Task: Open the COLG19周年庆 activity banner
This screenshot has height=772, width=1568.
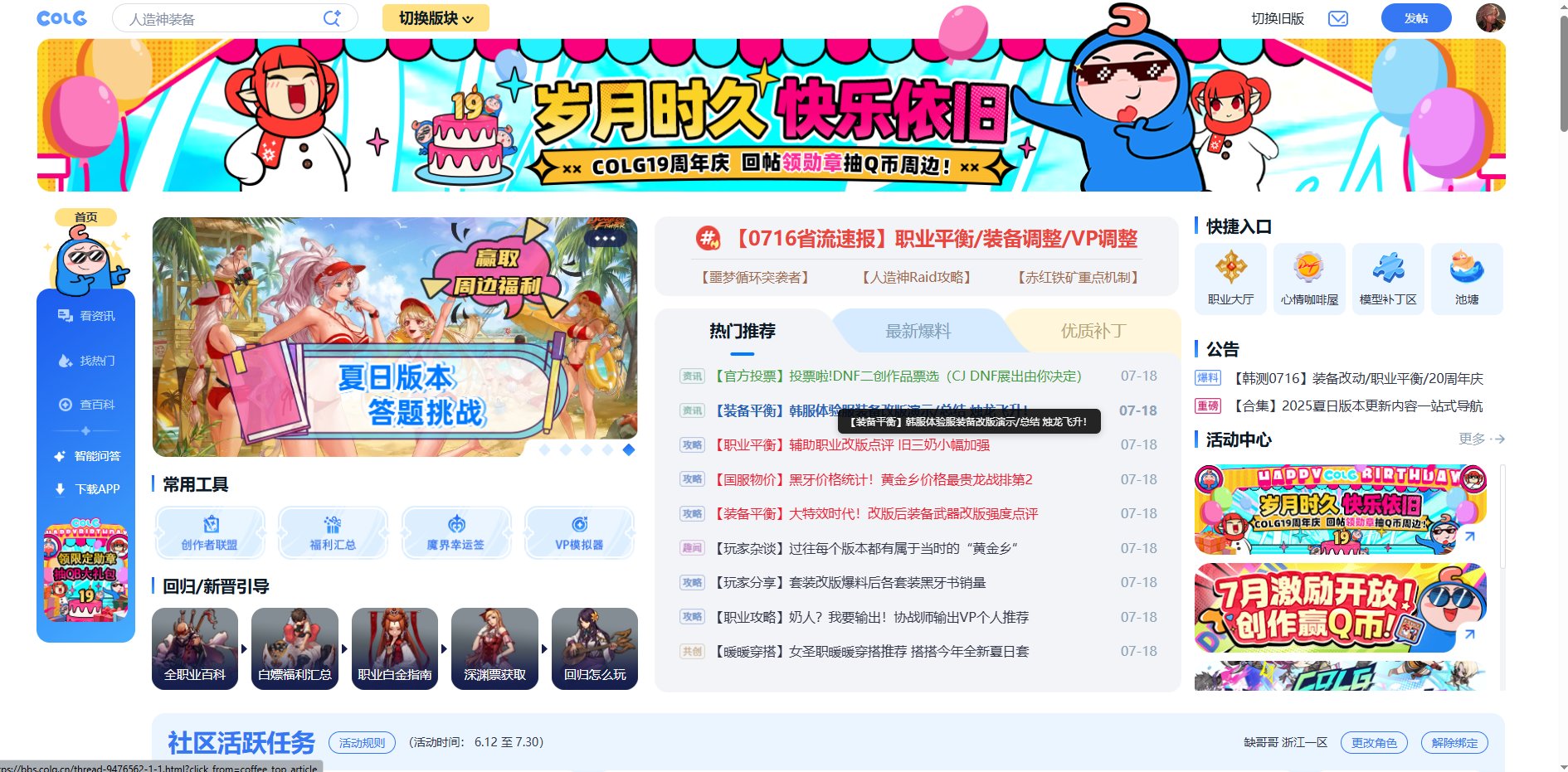Action: click(1340, 510)
